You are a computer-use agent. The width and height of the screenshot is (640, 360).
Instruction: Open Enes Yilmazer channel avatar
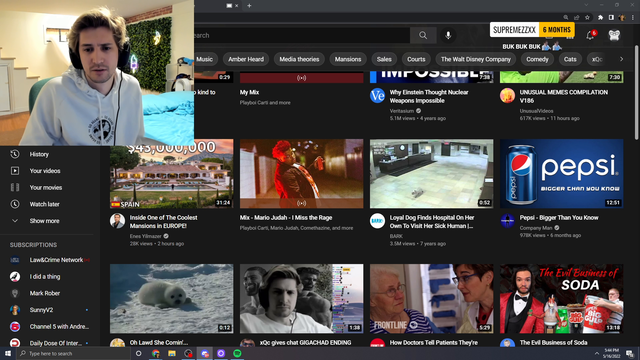(117, 221)
